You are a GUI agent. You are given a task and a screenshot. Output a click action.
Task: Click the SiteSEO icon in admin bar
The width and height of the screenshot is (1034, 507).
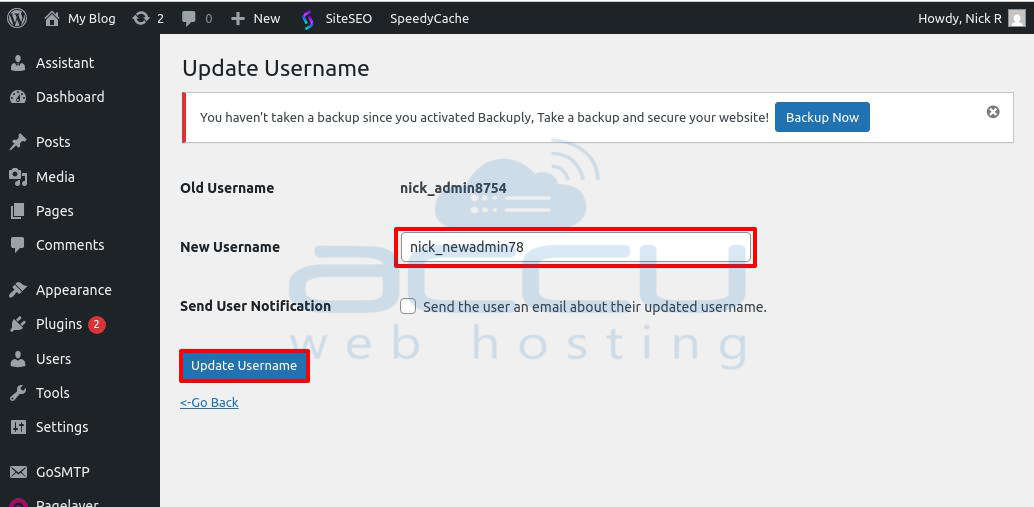tap(307, 19)
